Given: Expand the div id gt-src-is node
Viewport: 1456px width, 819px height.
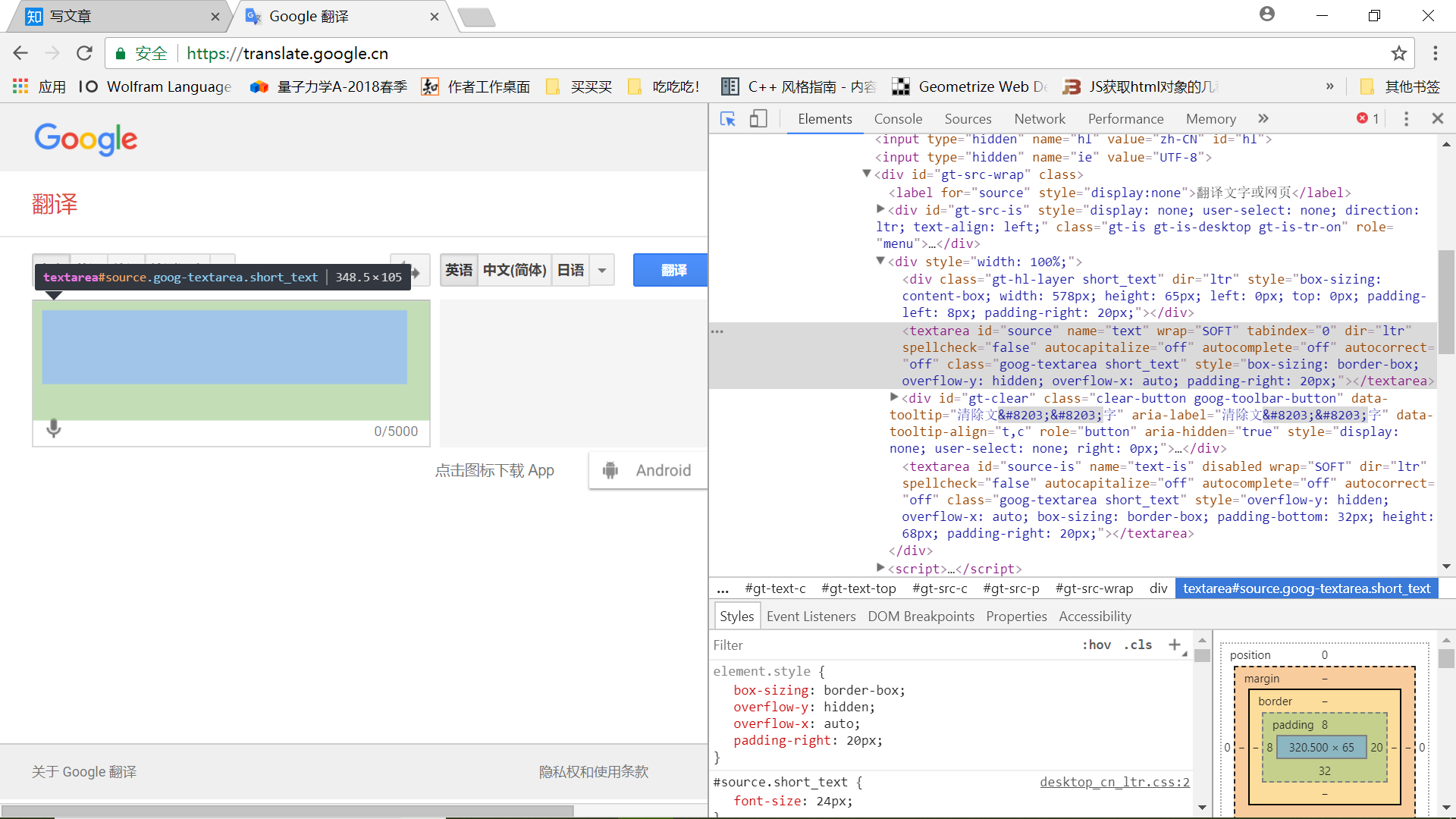Looking at the screenshot, I should coord(880,209).
